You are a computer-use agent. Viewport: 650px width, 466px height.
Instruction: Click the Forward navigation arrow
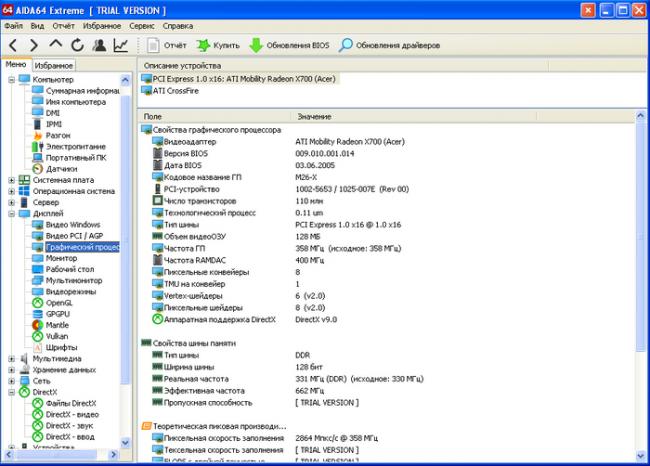(34, 45)
